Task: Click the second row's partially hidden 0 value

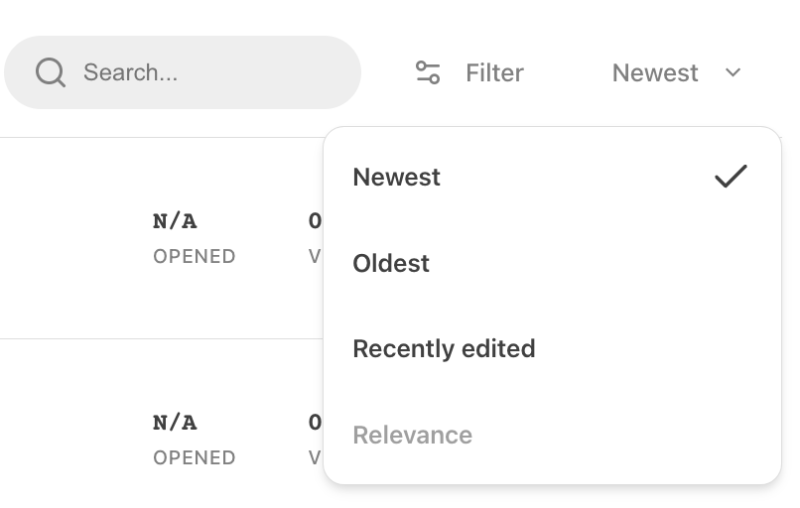Action: pyautogui.click(x=314, y=423)
